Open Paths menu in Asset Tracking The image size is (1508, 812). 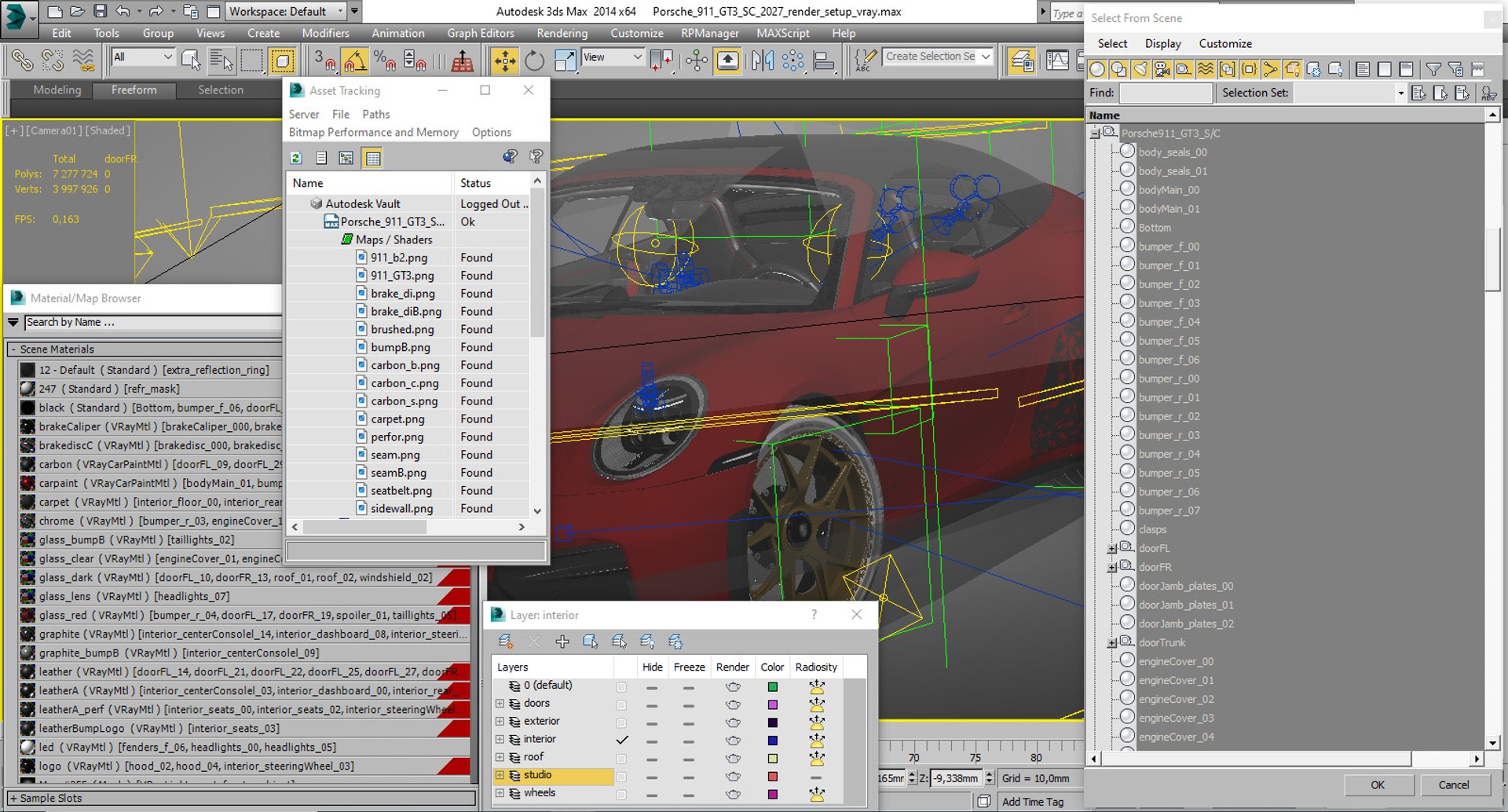pyautogui.click(x=375, y=114)
